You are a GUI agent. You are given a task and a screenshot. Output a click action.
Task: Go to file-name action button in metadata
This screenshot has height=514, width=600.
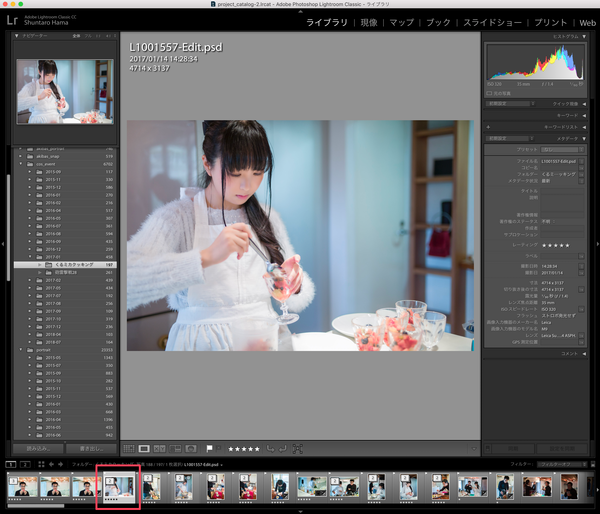coord(581,162)
